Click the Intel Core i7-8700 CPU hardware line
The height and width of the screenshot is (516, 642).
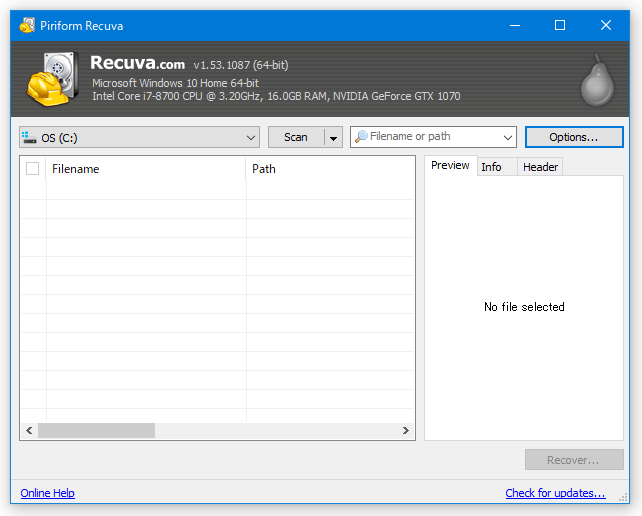(276, 96)
